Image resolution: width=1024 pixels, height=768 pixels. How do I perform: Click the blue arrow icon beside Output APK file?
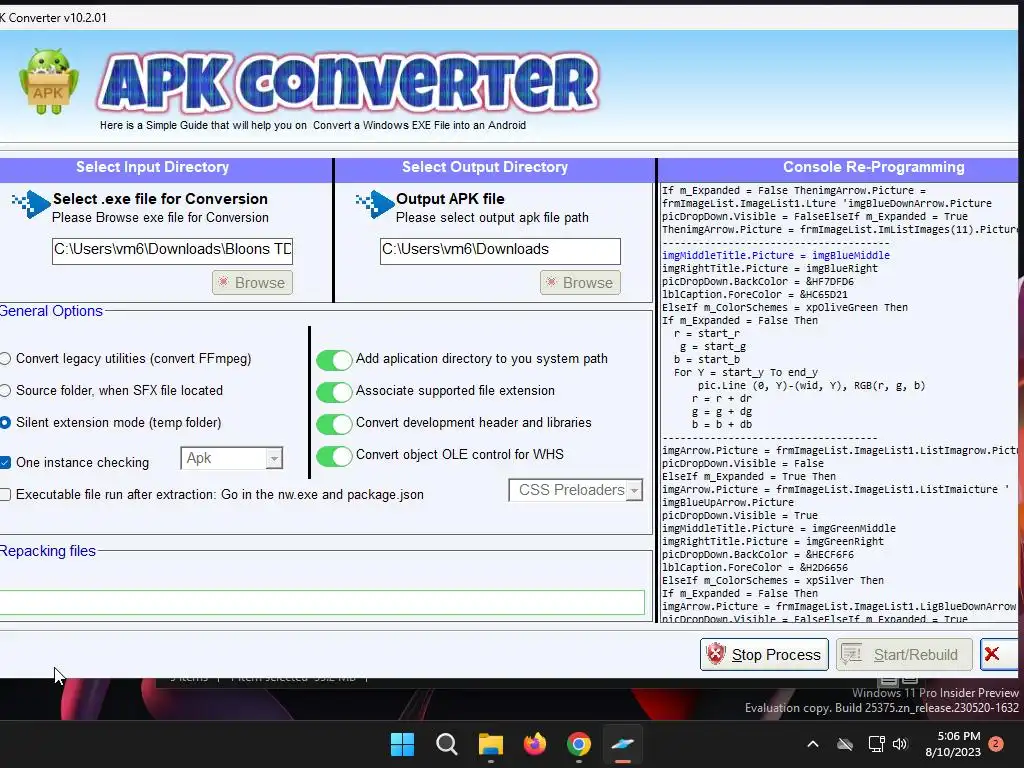click(x=375, y=204)
